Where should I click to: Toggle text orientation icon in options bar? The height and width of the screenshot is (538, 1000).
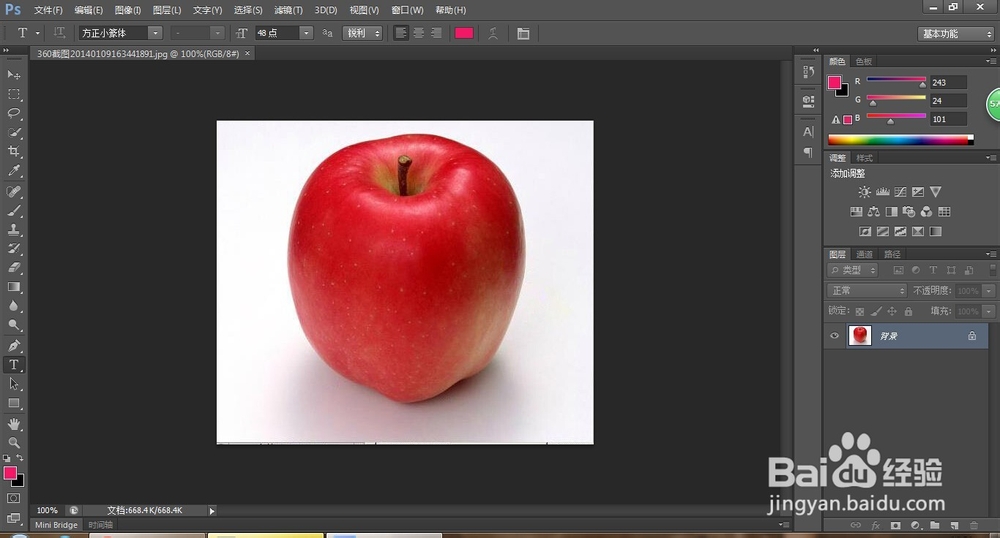click(x=59, y=33)
